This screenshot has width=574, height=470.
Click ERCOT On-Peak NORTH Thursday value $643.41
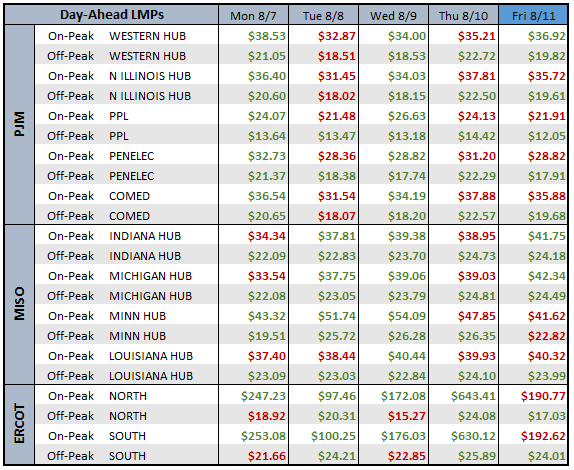pos(473,396)
